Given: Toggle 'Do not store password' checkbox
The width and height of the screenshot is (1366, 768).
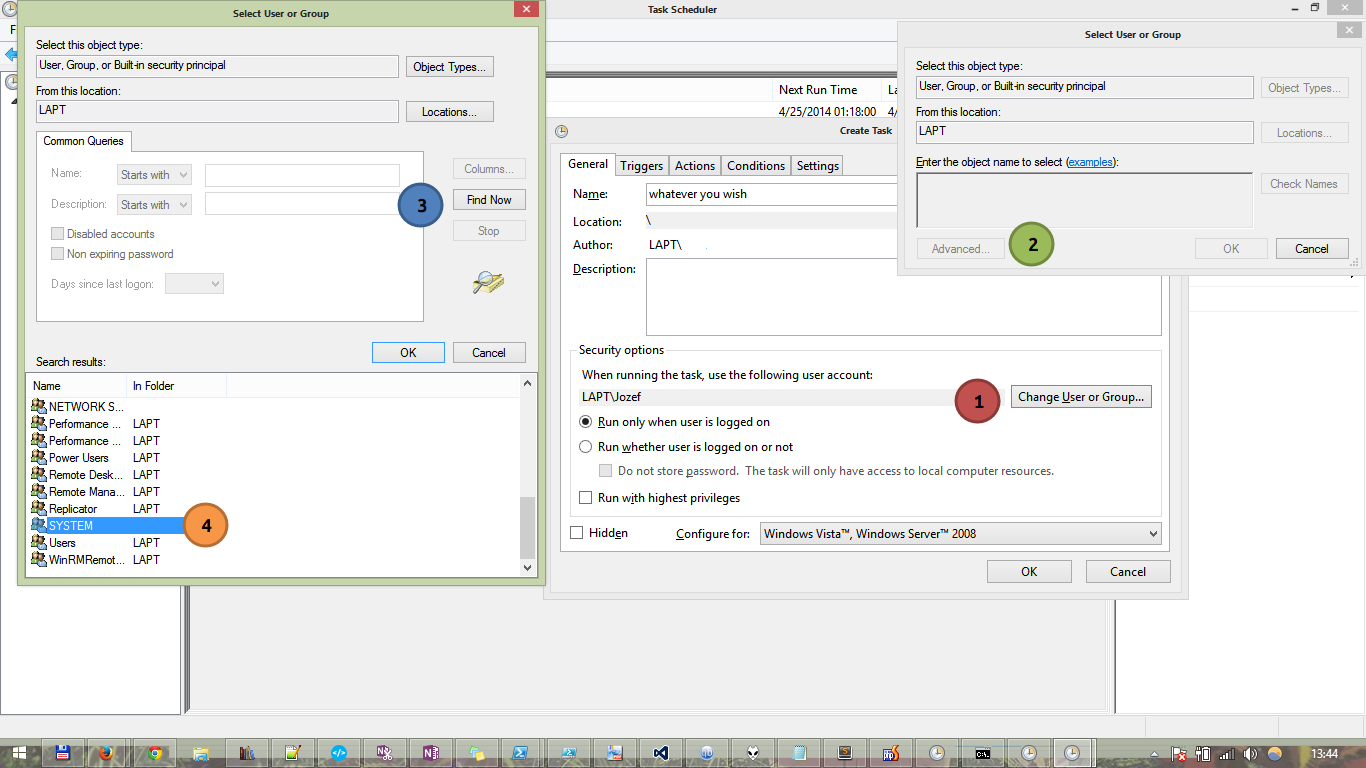Looking at the screenshot, I should 605,470.
